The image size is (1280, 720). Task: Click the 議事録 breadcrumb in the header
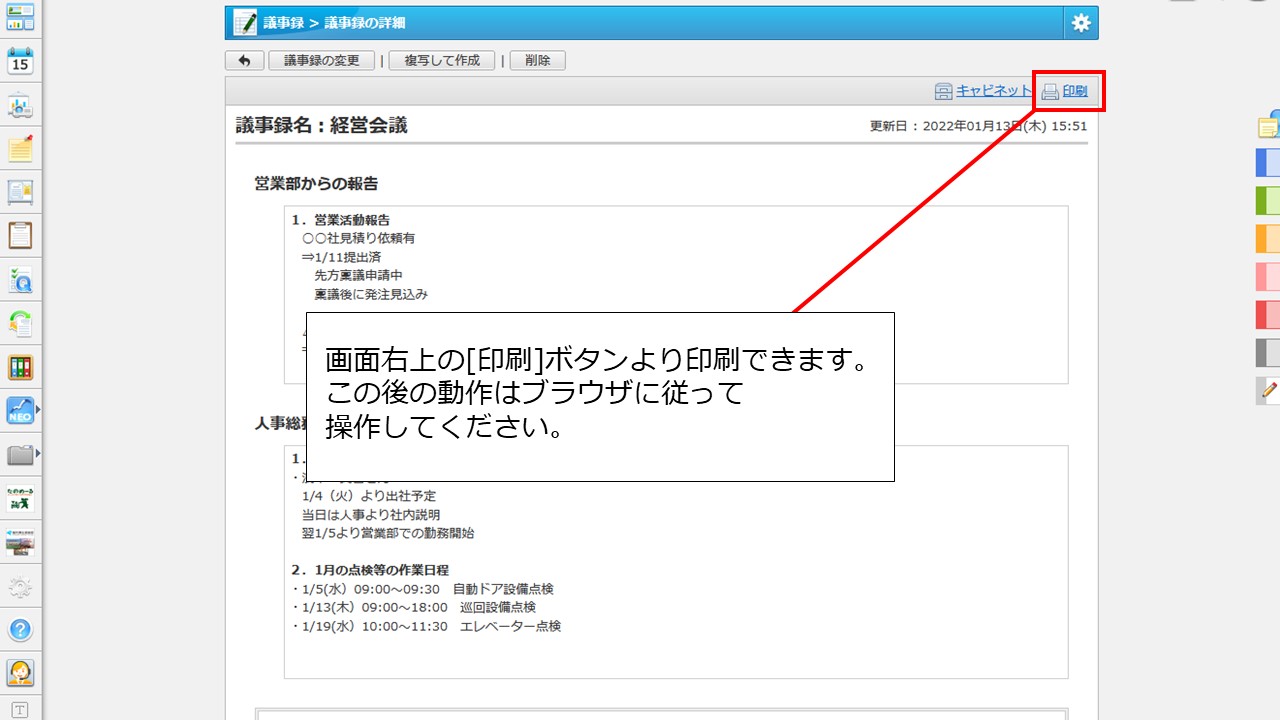click(x=284, y=23)
